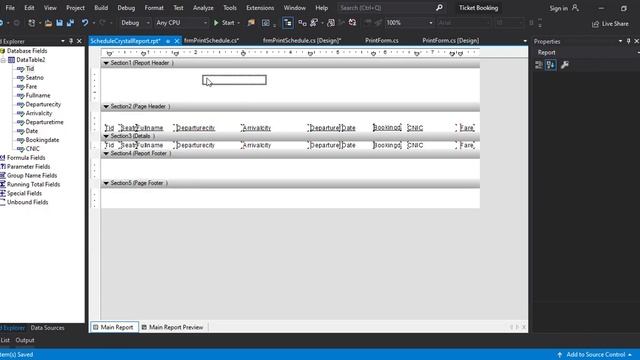This screenshot has height=360, width=640.
Task: Select the Bookingdate field in Field Explorer
Action: [42, 140]
